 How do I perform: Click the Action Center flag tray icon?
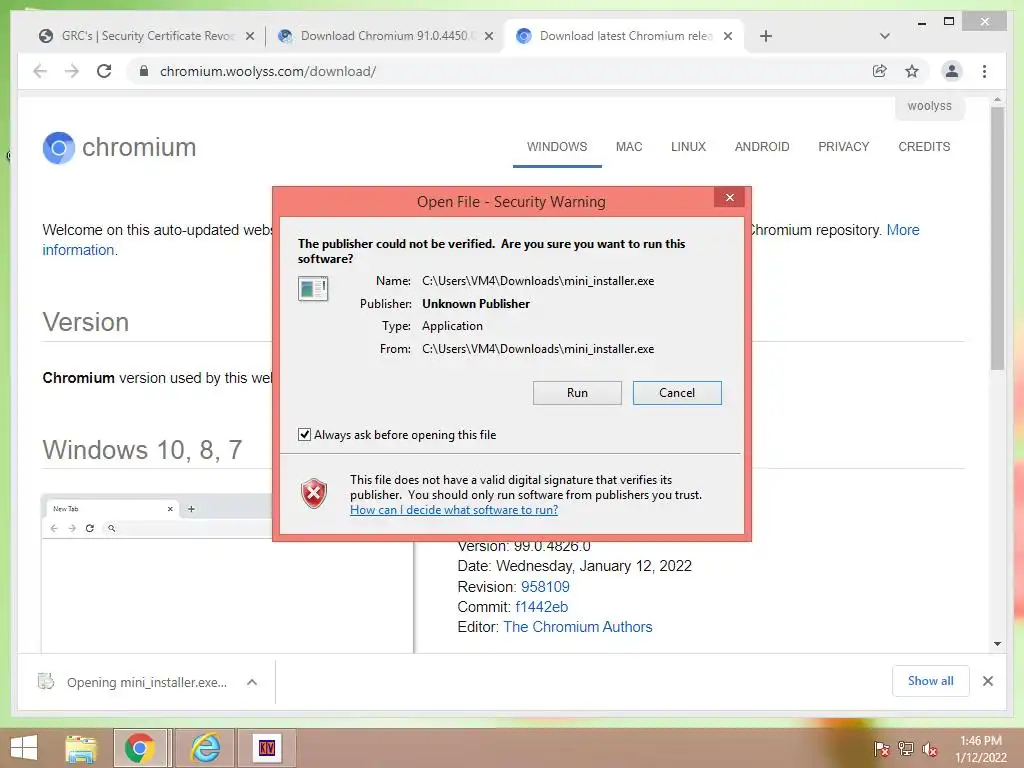[881, 749]
